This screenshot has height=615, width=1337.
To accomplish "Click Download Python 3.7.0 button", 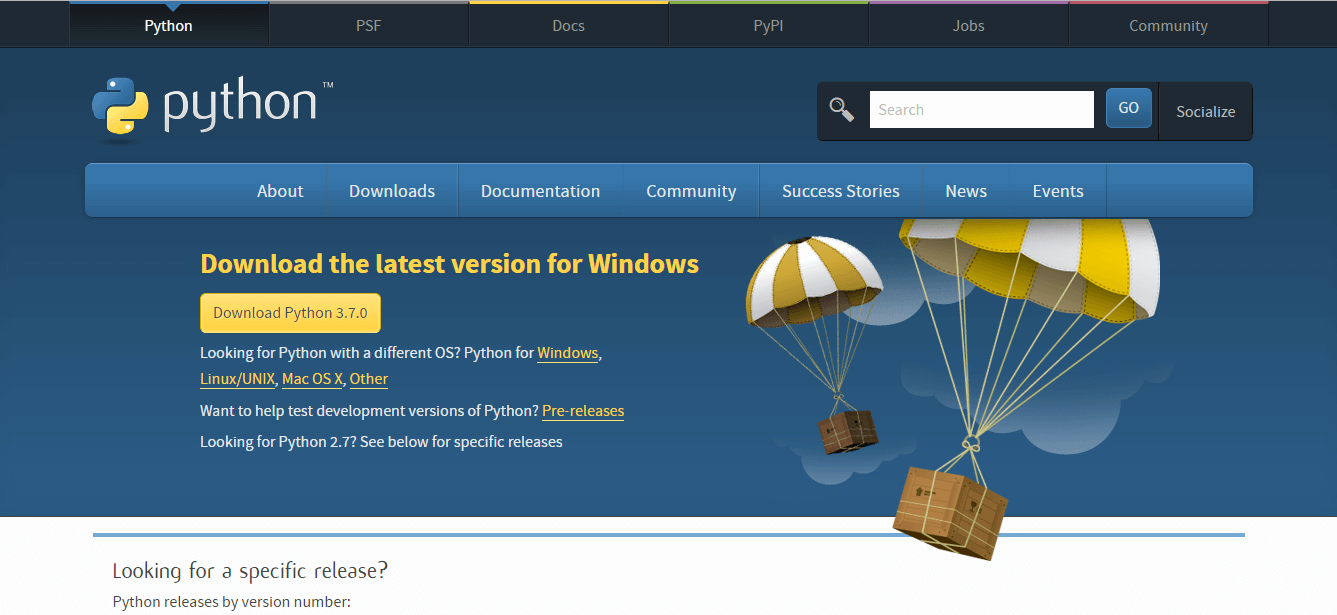I will (290, 313).
